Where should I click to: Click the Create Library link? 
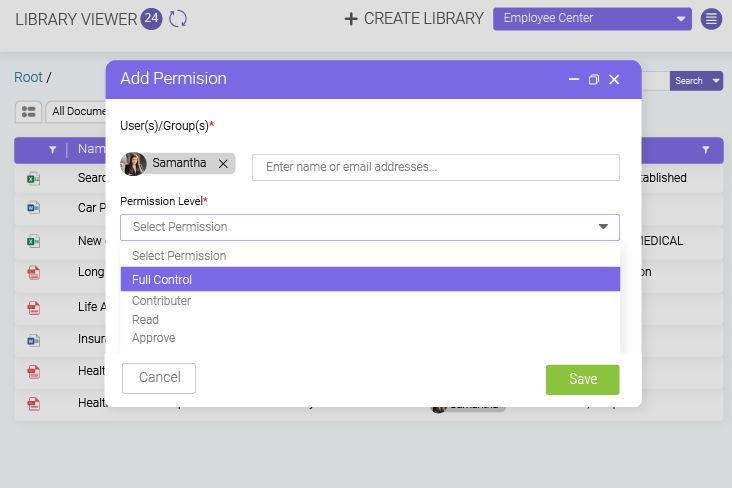click(423, 19)
